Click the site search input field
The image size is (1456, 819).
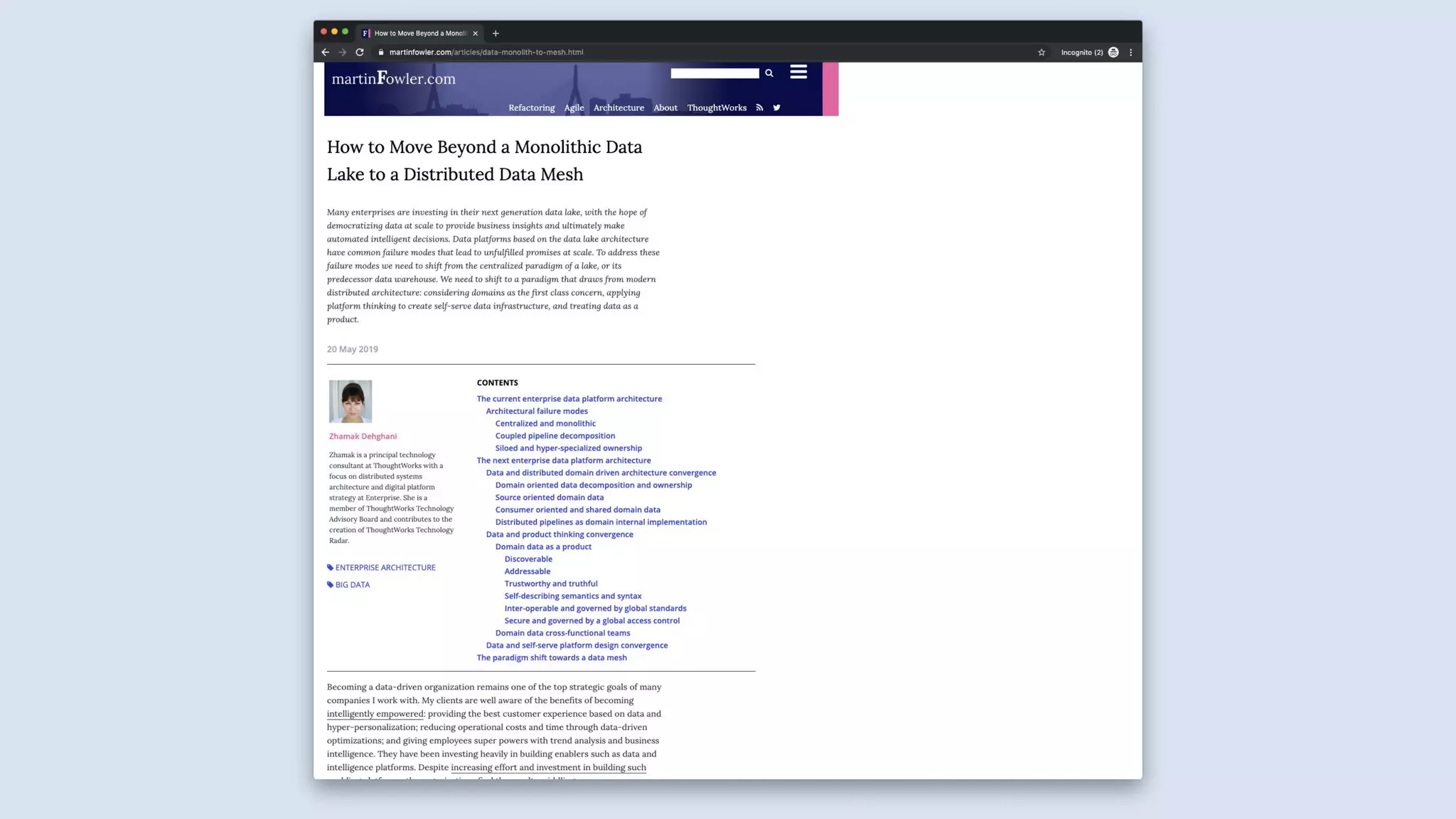[x=714, y=73]
